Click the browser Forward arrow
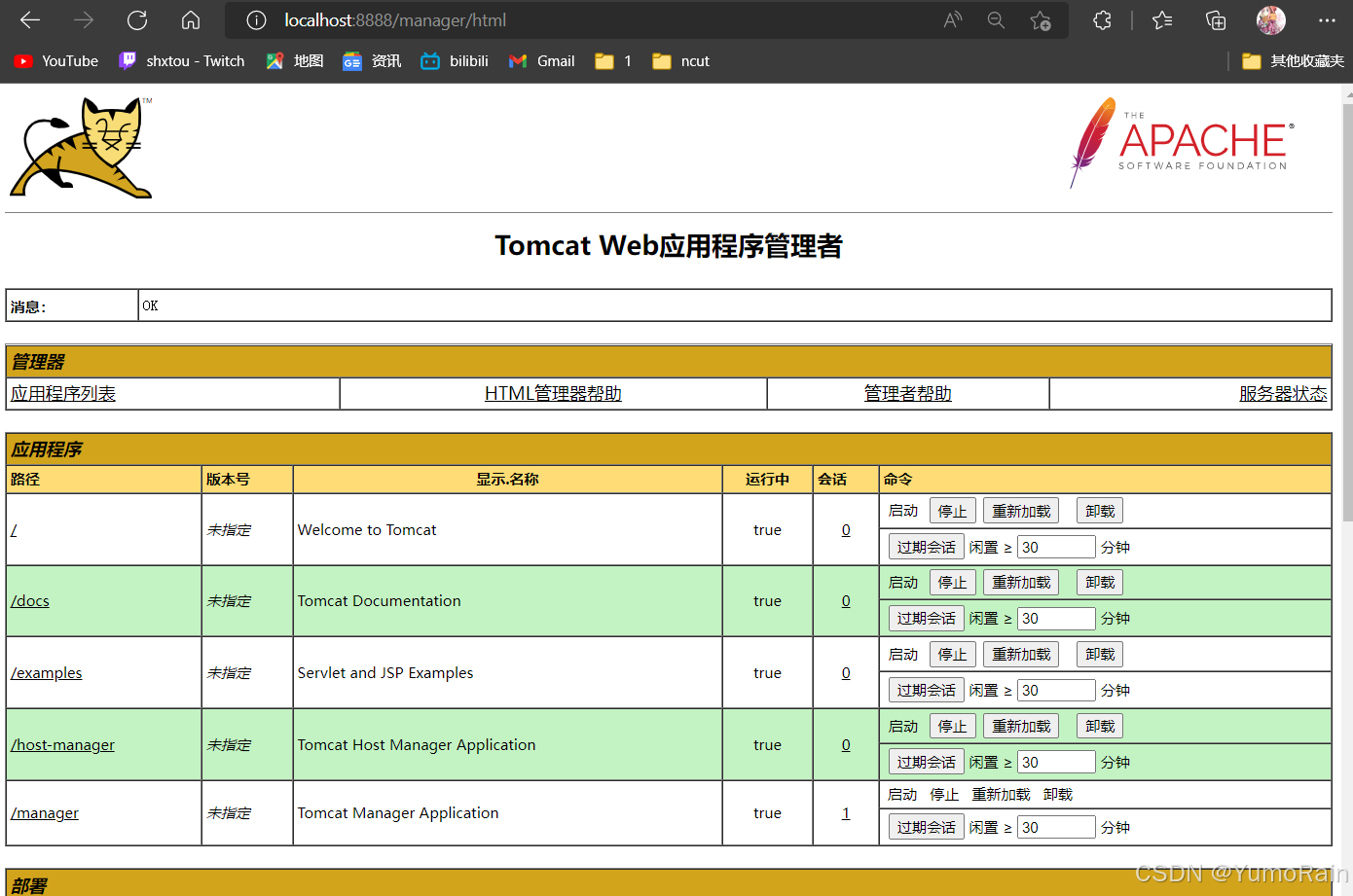The image size is (1353, 896). pyautogui.click(x=84, y=19)
